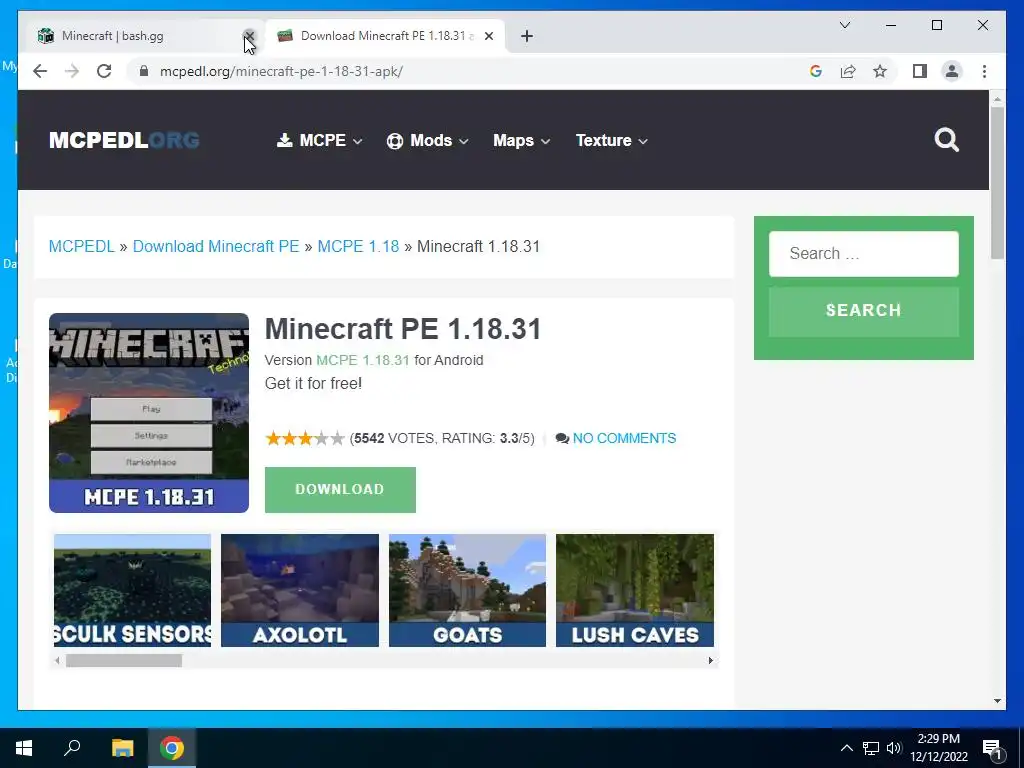Click the network tray icon
1024x768 pixels.
[x=871, y=748]
